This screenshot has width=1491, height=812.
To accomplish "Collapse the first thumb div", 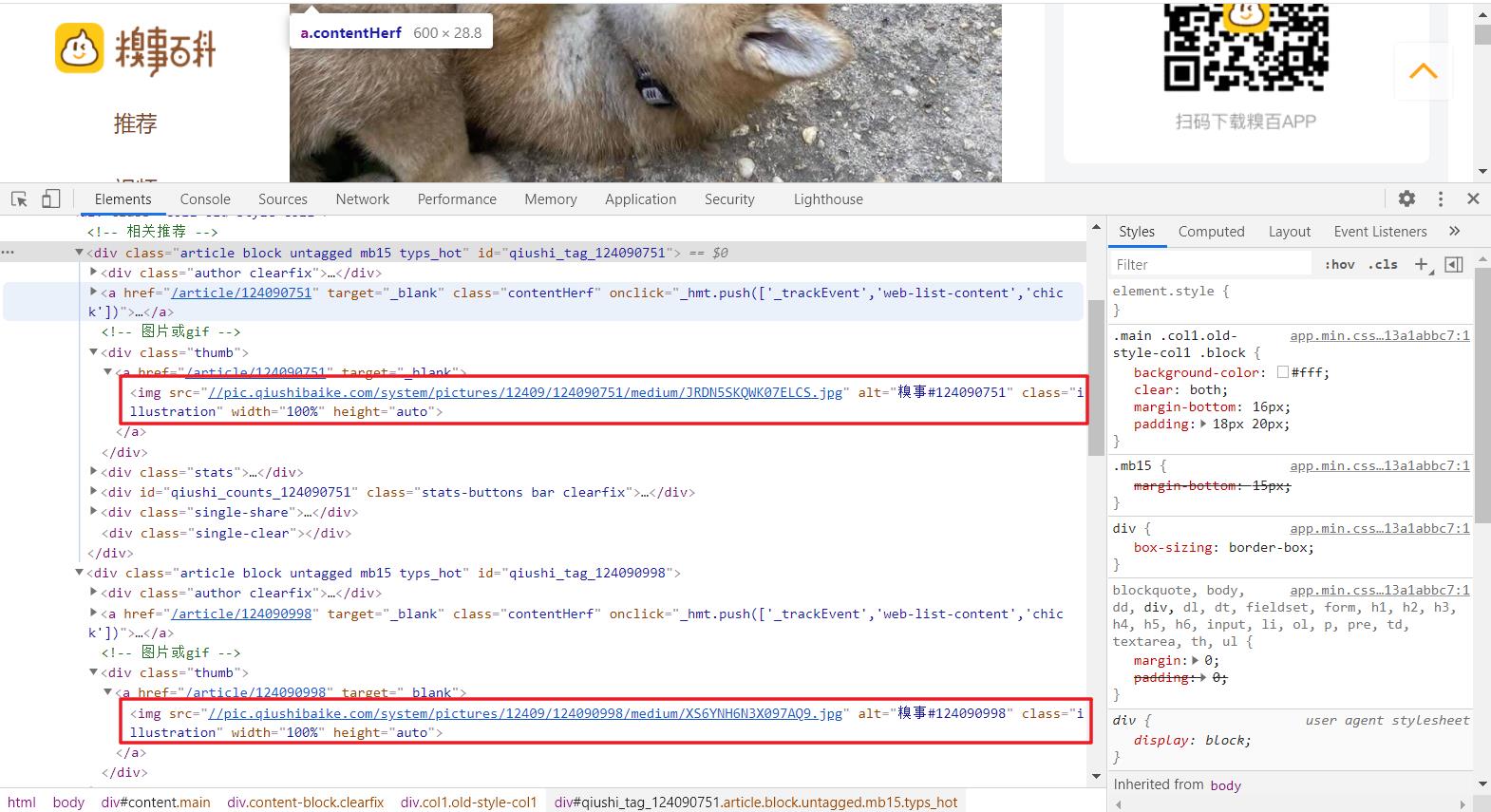I will click(x=94, y=352).
